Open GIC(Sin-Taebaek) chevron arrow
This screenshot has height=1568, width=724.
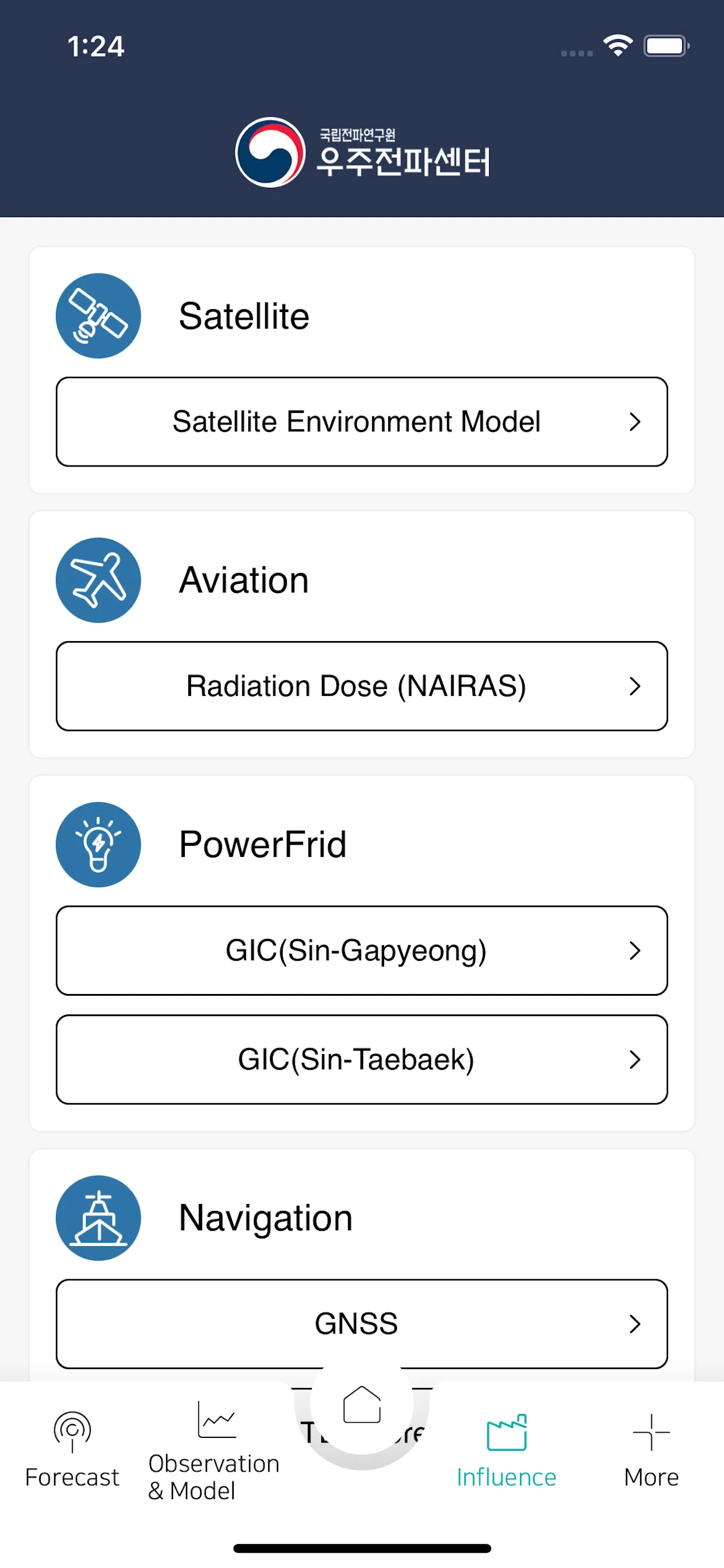point(635,1059)
